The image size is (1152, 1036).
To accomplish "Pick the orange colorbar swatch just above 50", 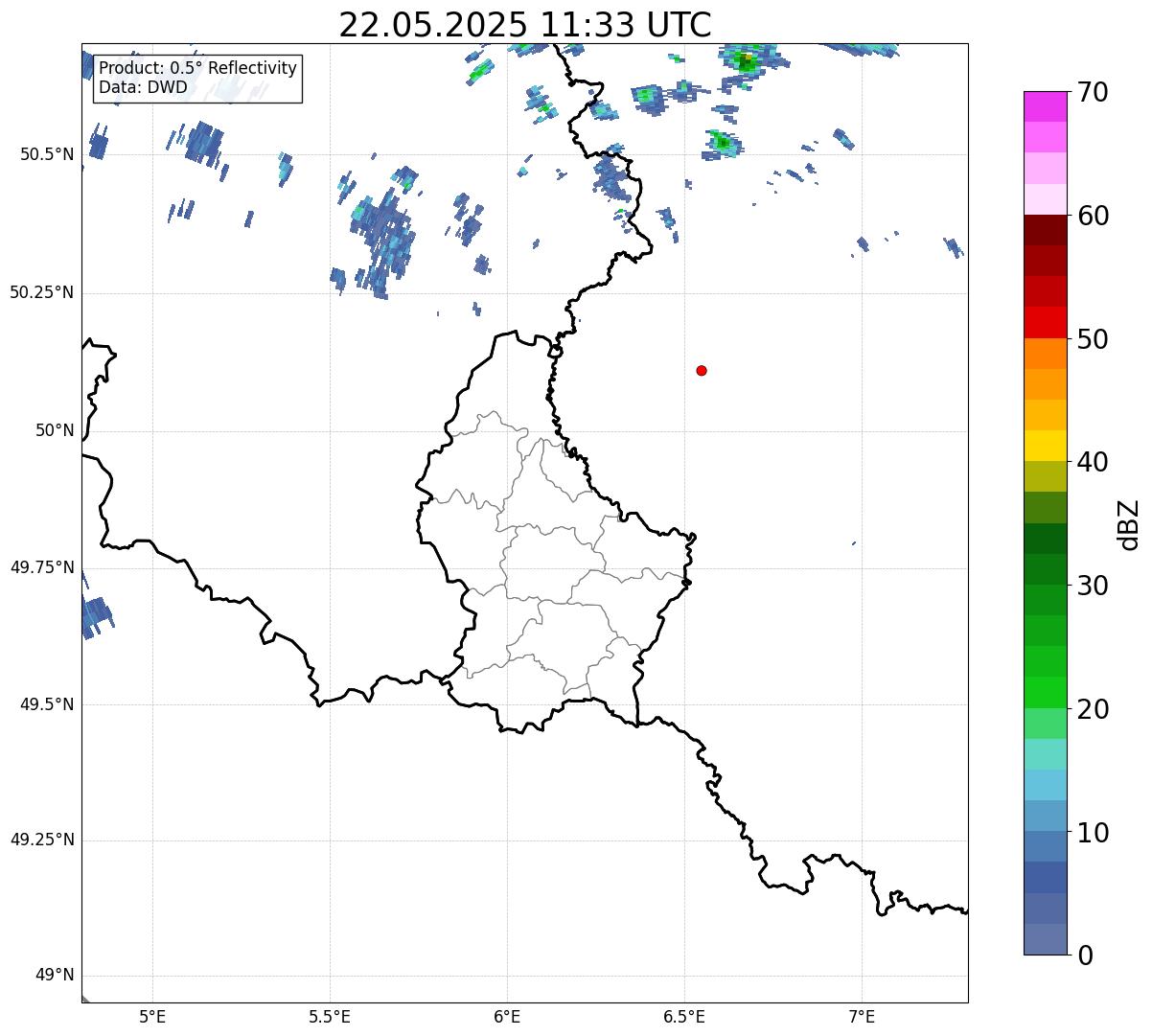I will click(1045, 354).
